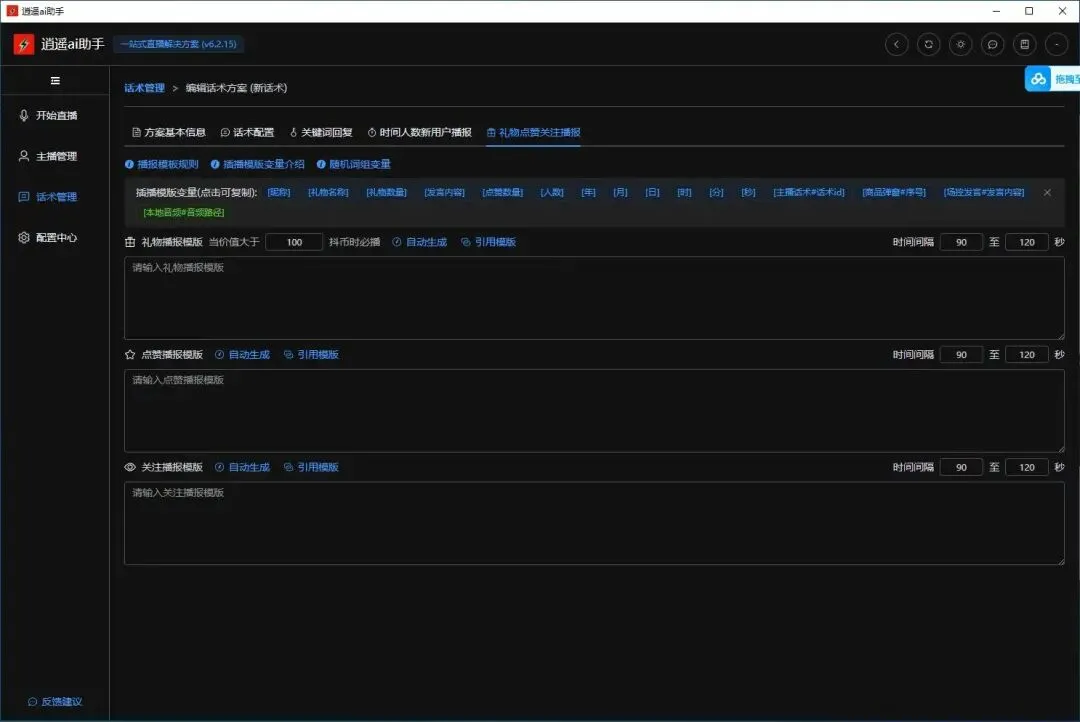Click the blue cloud upload icon
Screen dimensions: 1080x722
[x=1038, y=79]
